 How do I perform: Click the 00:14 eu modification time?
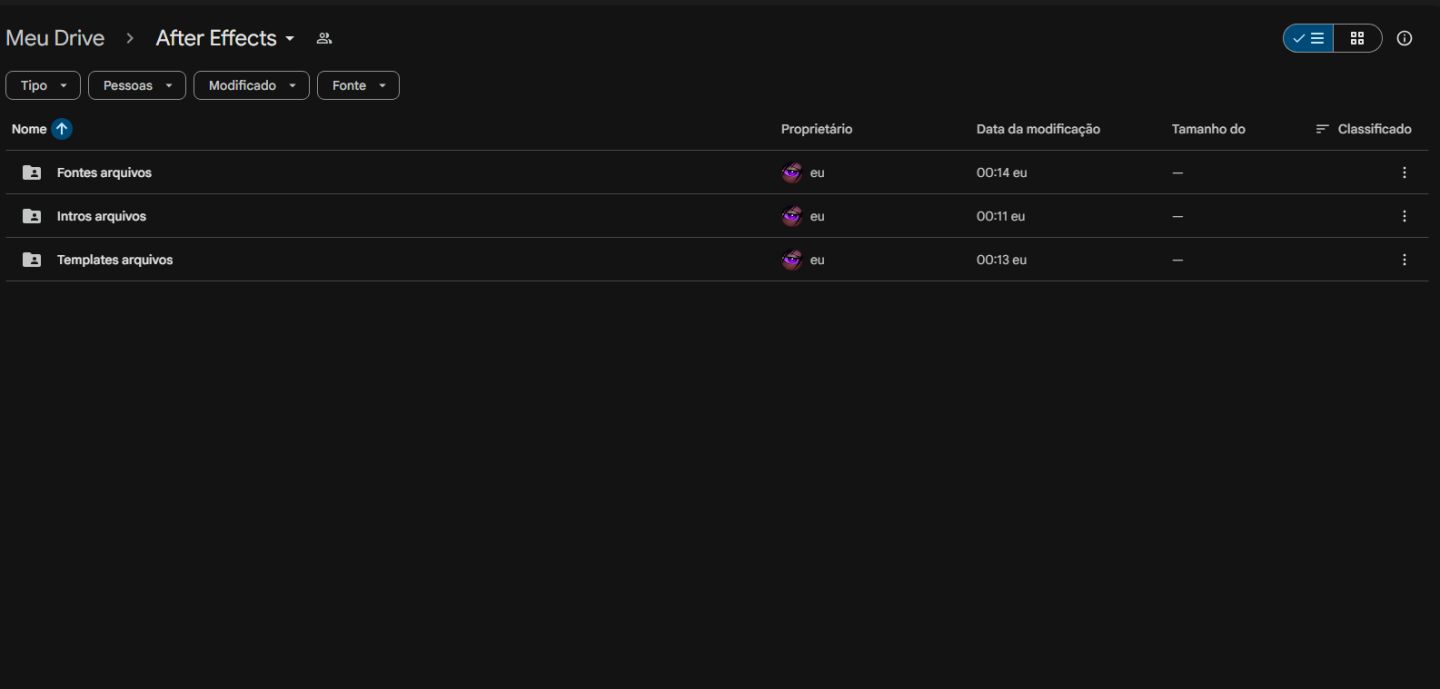pos(1002,173)
